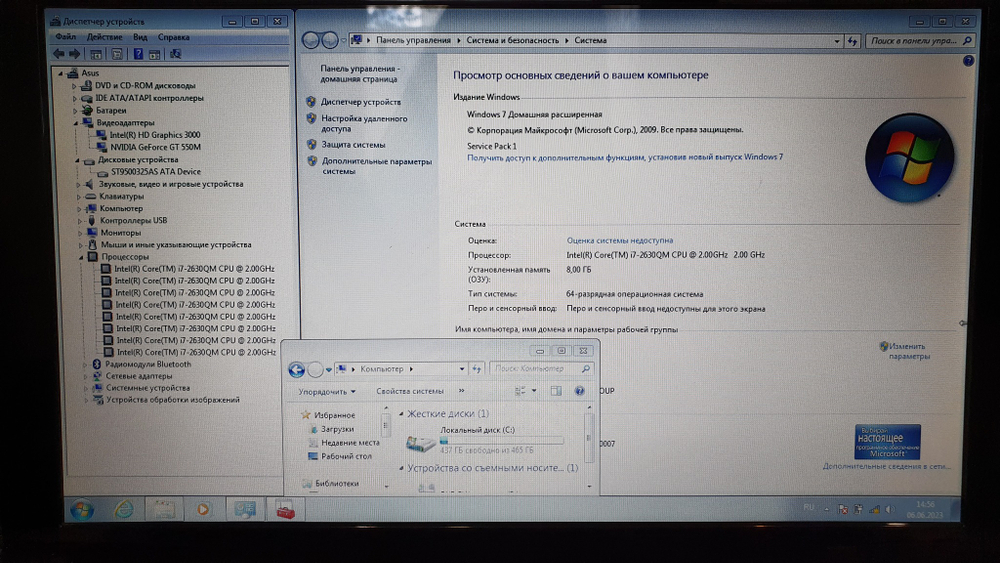Select Устройства обработки изображений row
The width and height of the screenshot is (1000, 563).
173,400
